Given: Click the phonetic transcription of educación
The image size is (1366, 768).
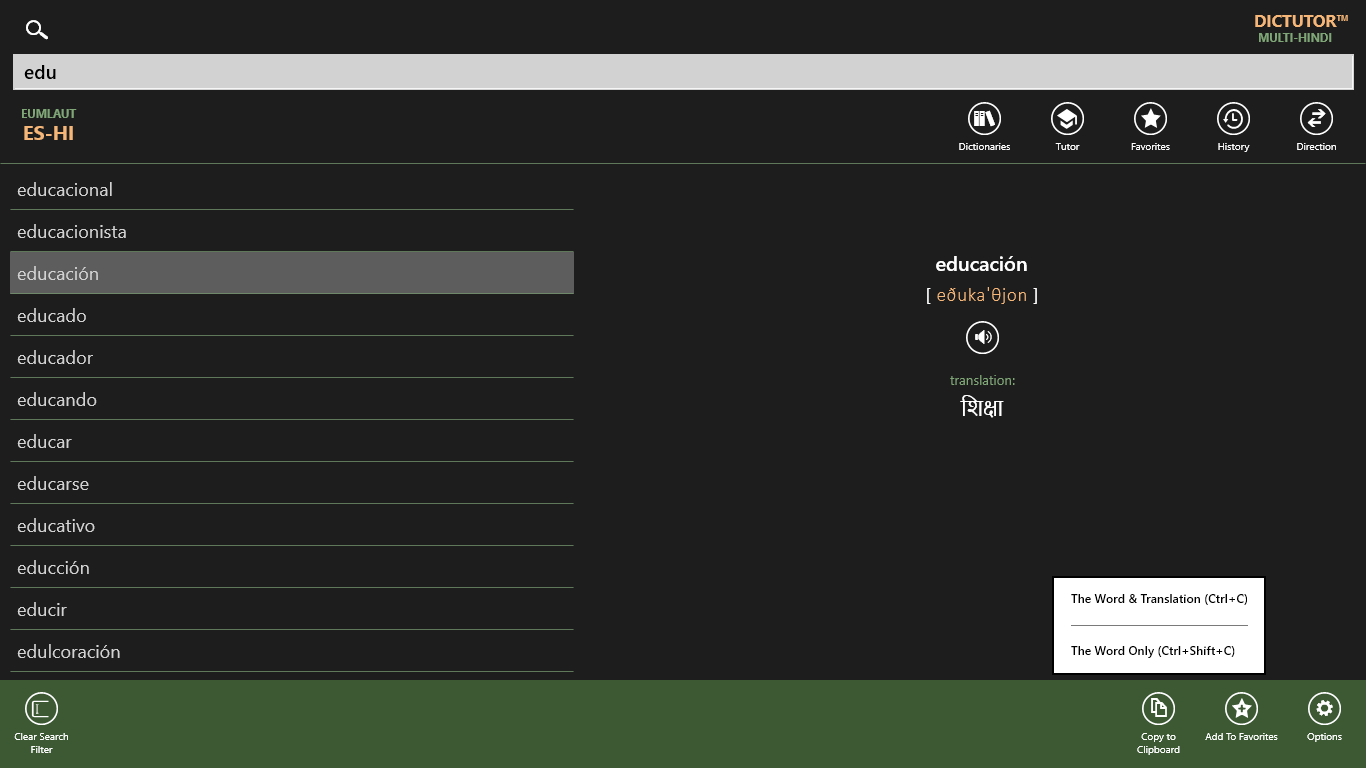Looking at the screenshot, I should (x=982, y=295).
